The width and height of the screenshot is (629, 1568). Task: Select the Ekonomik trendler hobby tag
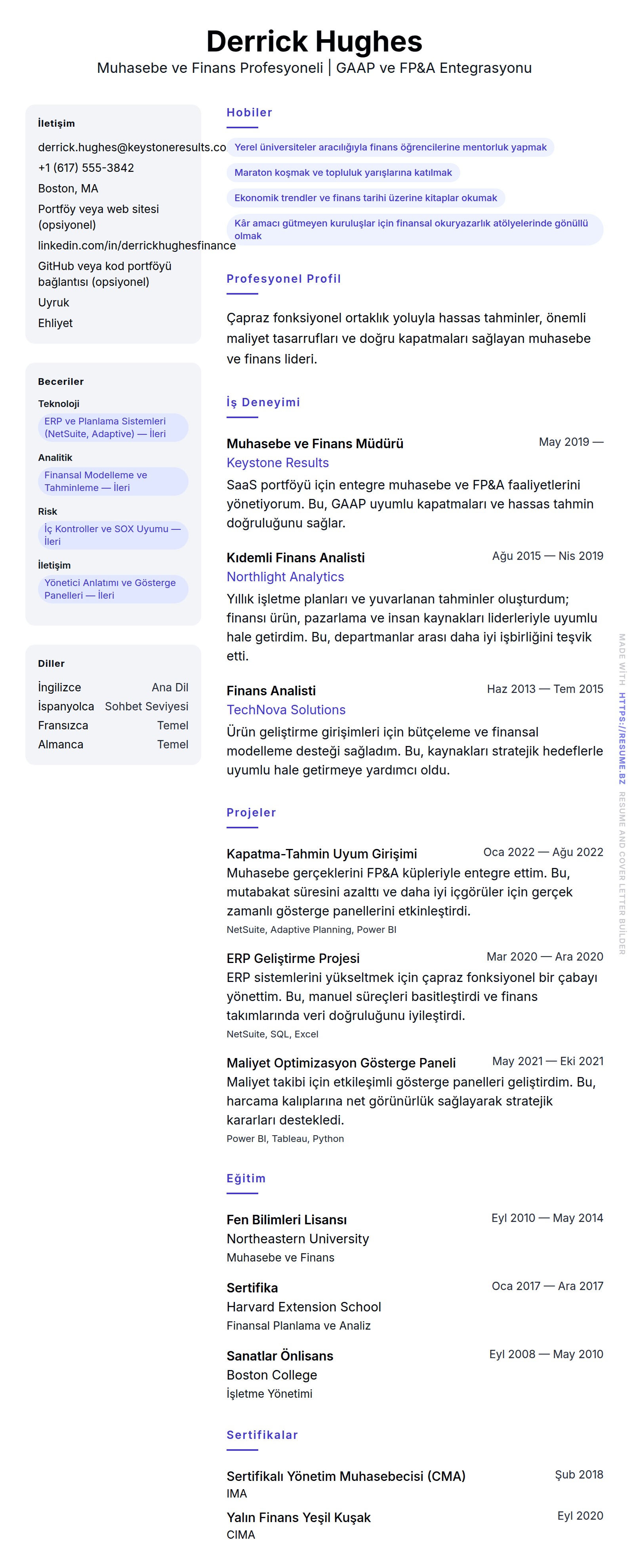(365, 198)
